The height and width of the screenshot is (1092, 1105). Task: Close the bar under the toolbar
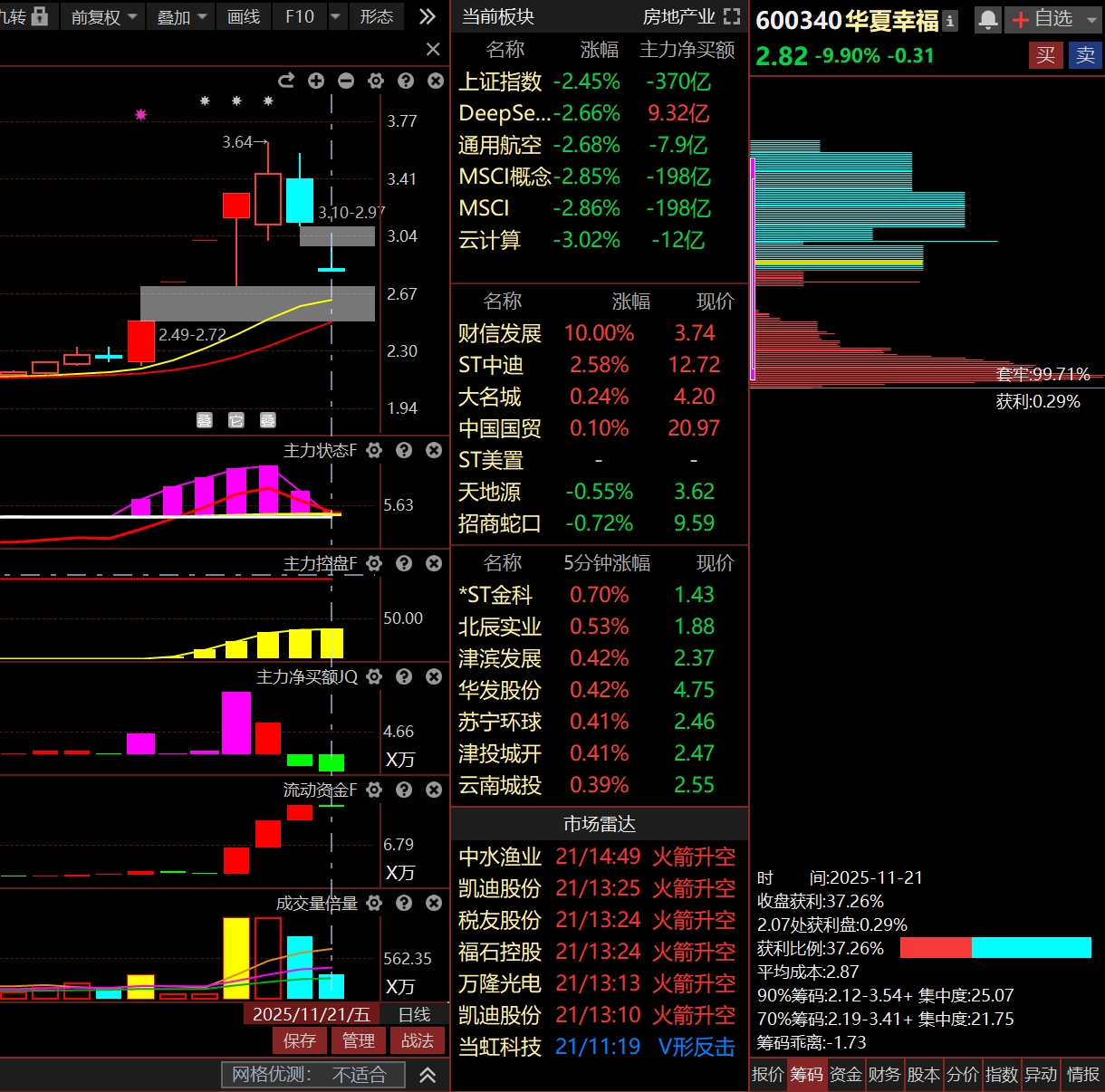click(433, 49)
